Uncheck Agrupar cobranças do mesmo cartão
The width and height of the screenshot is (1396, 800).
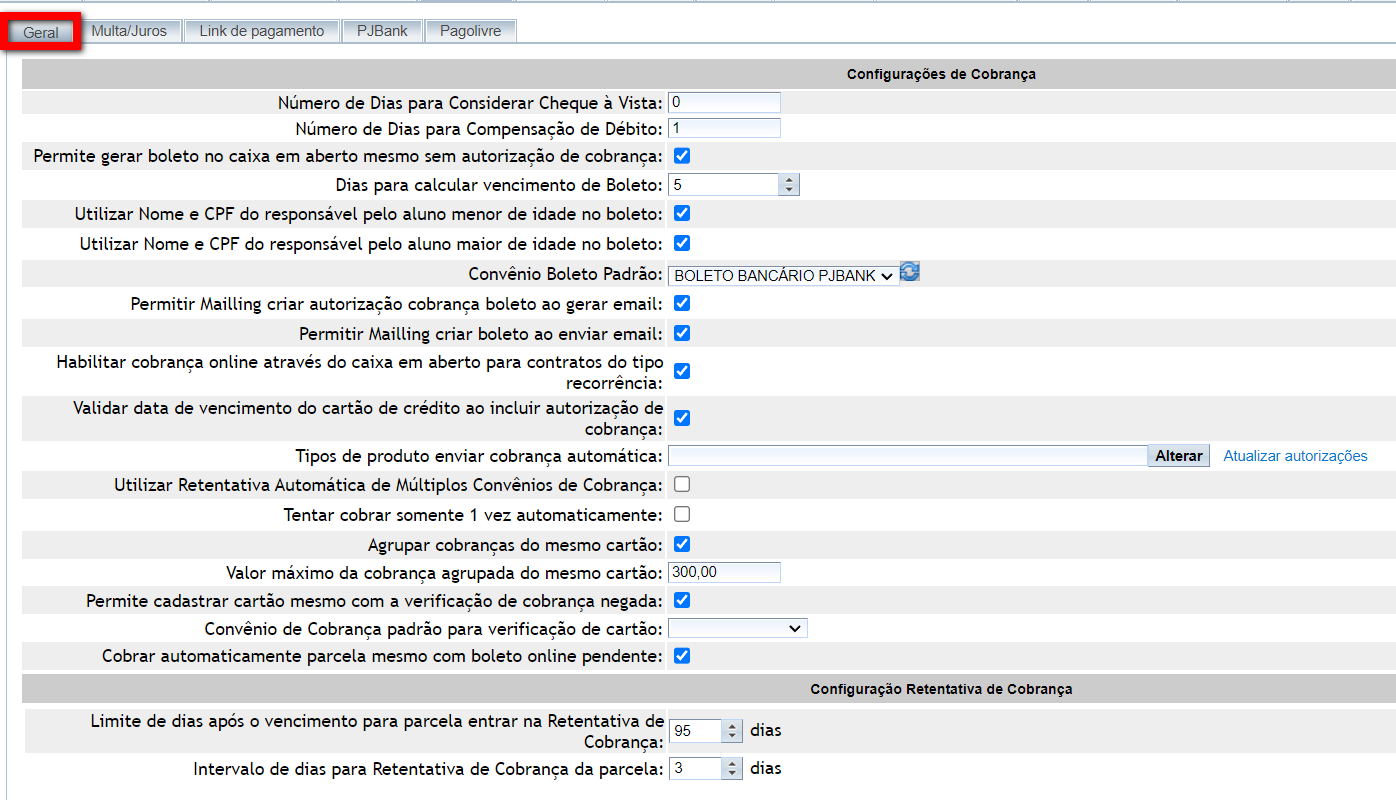coord(682,545)
